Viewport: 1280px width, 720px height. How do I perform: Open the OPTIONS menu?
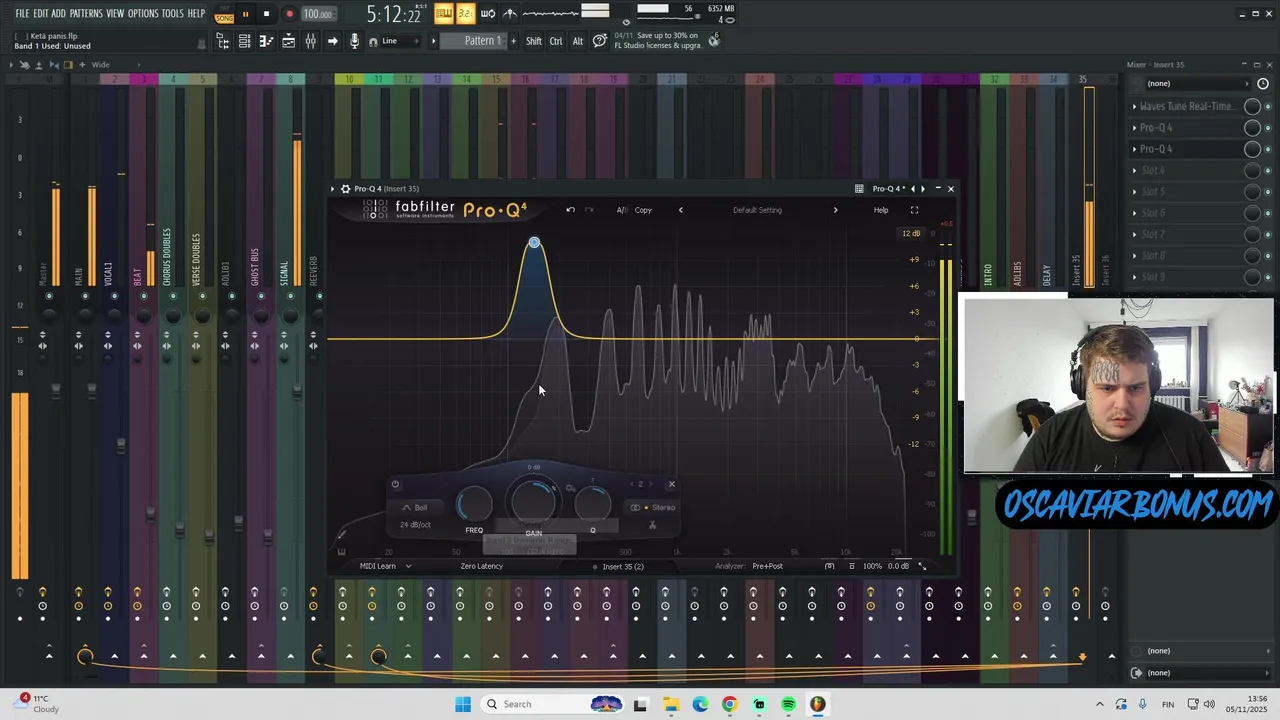click(x=143, y=13)
